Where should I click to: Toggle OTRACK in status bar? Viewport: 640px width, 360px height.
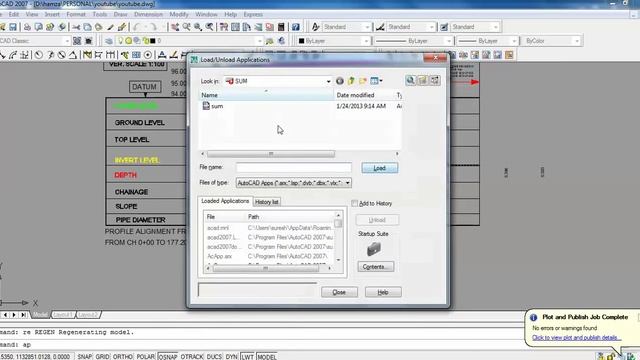(x=192, y=357)
